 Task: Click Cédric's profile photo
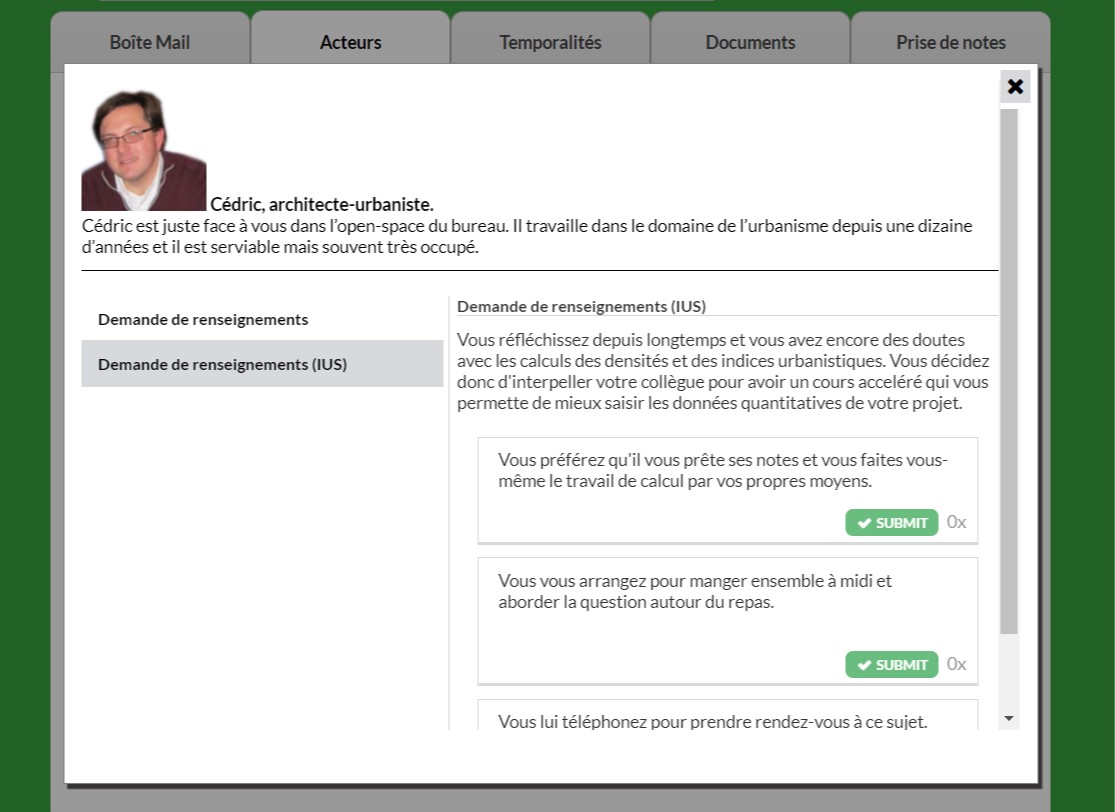click(x=144, y=150)
